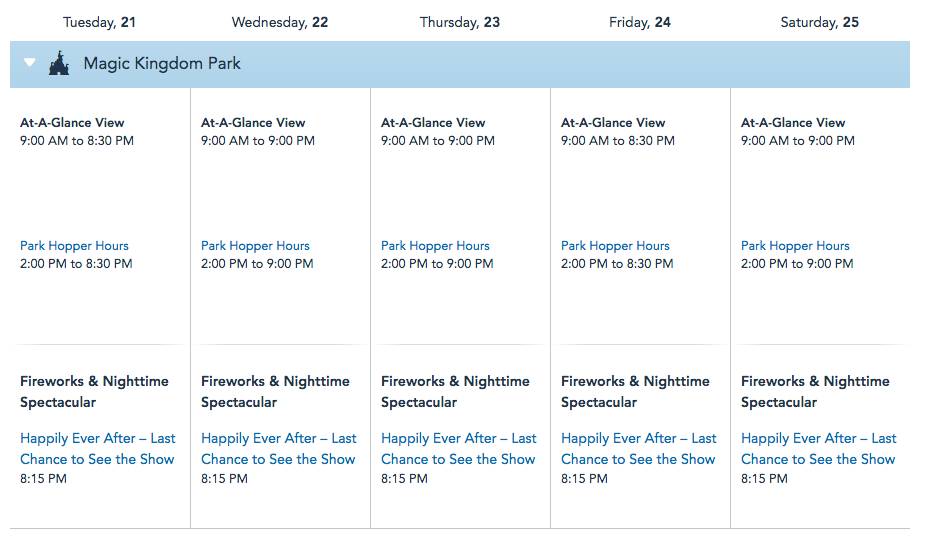Select the Thursday, 23 column header

460,22
